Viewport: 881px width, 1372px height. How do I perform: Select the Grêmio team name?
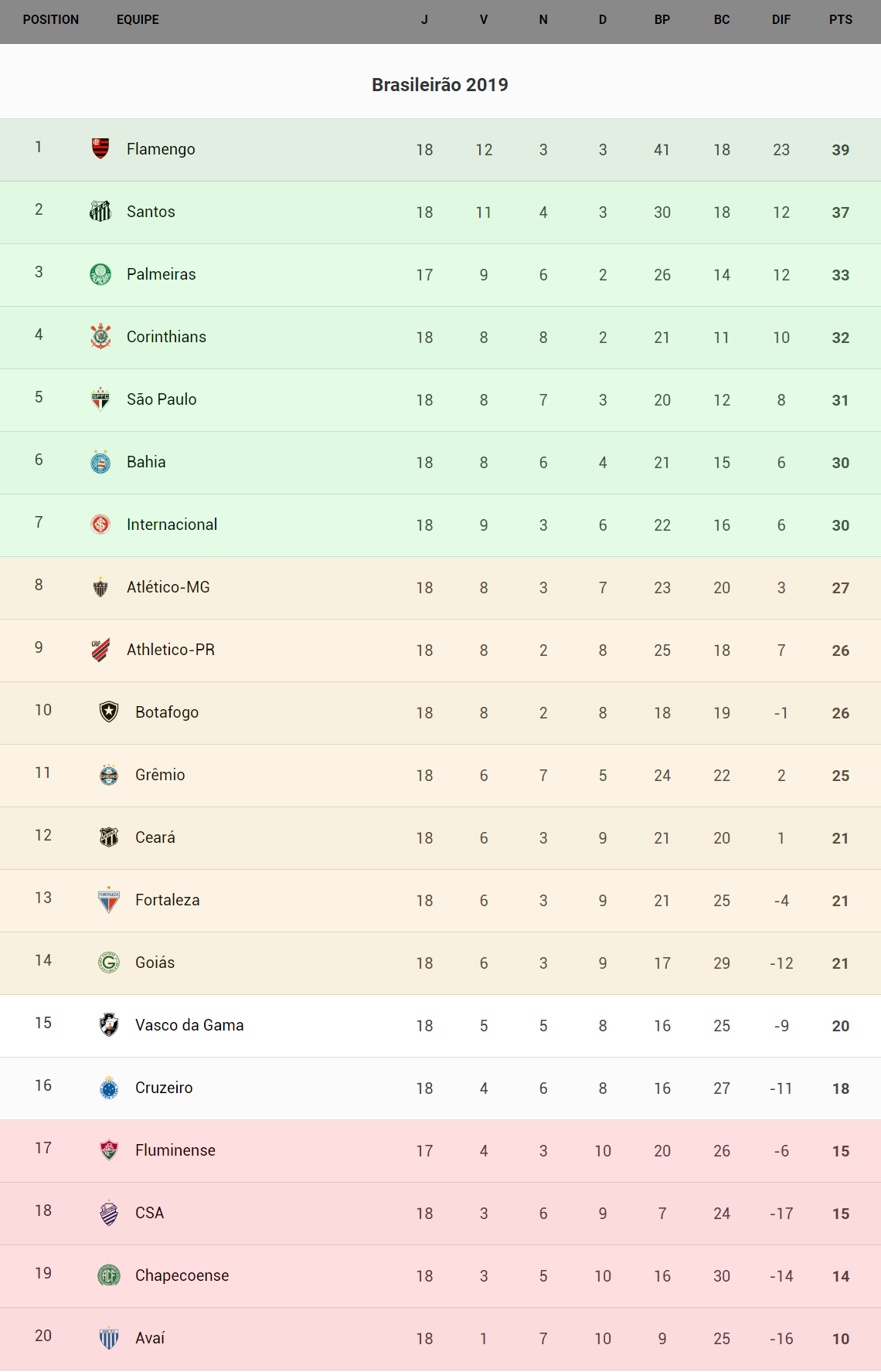pos(160,775)
